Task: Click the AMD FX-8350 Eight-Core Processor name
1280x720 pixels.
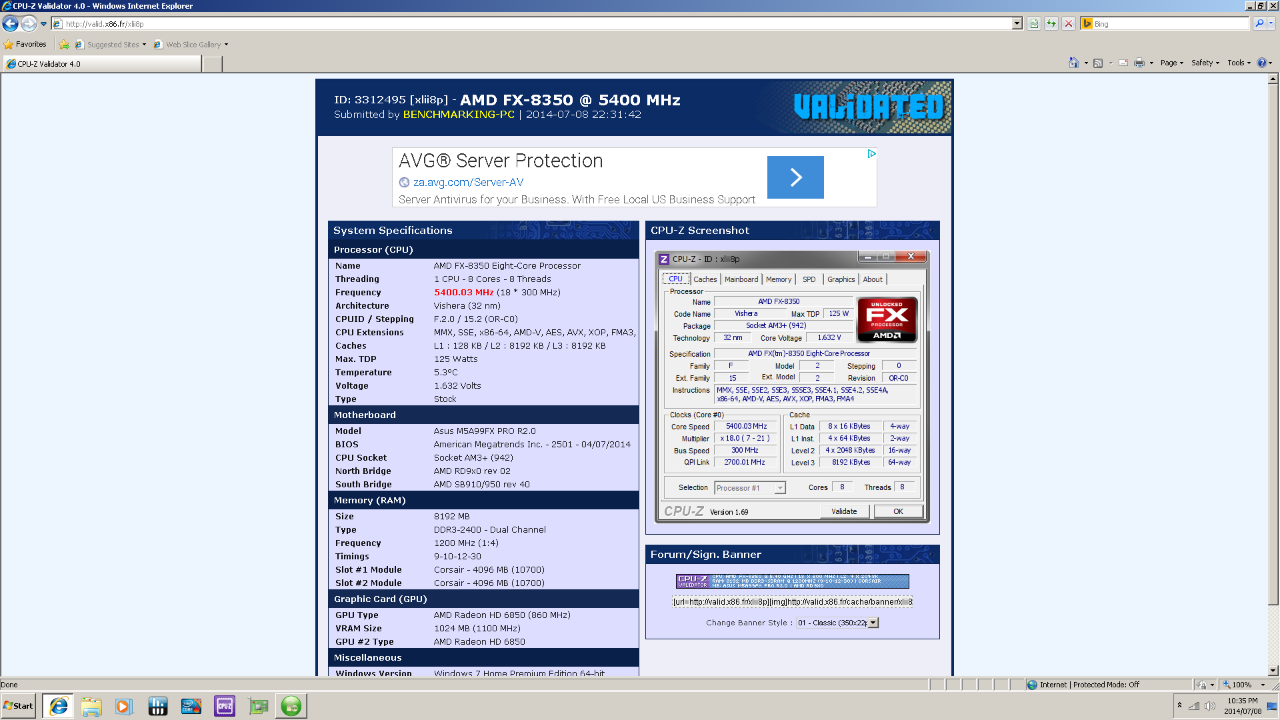Action: point(507,266)
